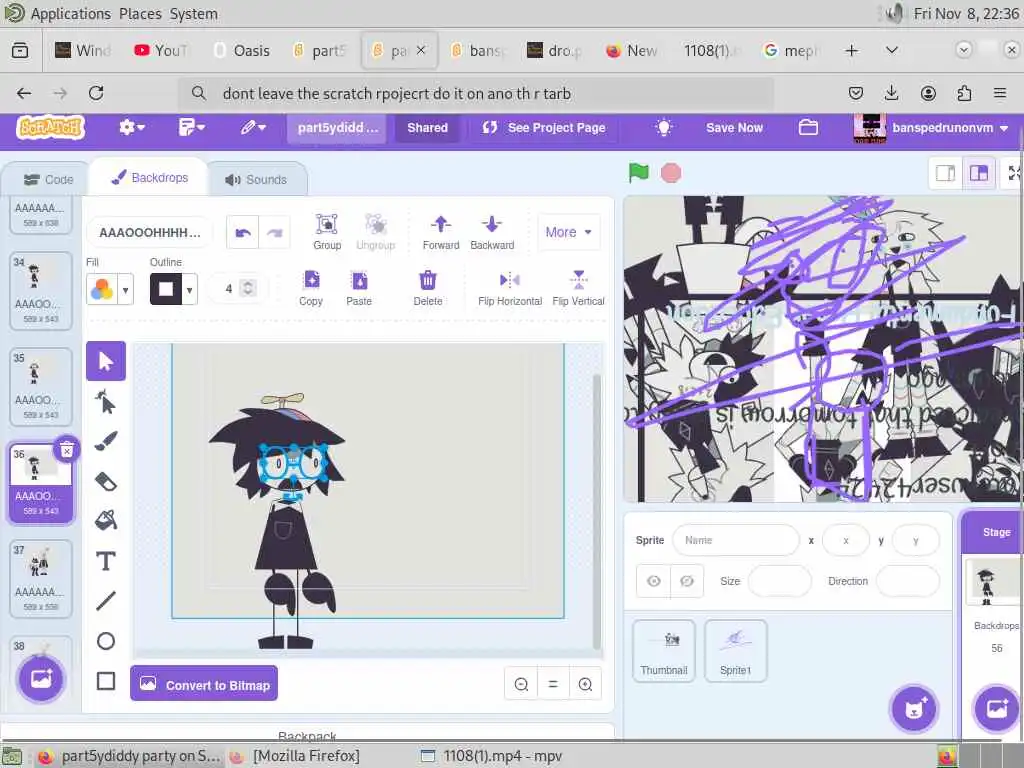Viewport: 1024px width, 768px height.
Task: Zoom out the paint canvas
Action: point(521,684)
